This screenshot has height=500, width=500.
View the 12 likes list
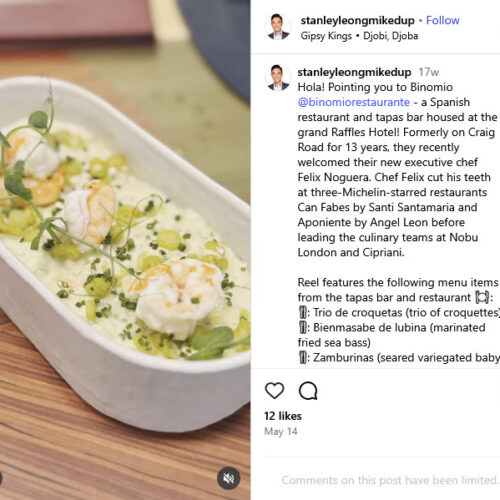pos(283,416)
